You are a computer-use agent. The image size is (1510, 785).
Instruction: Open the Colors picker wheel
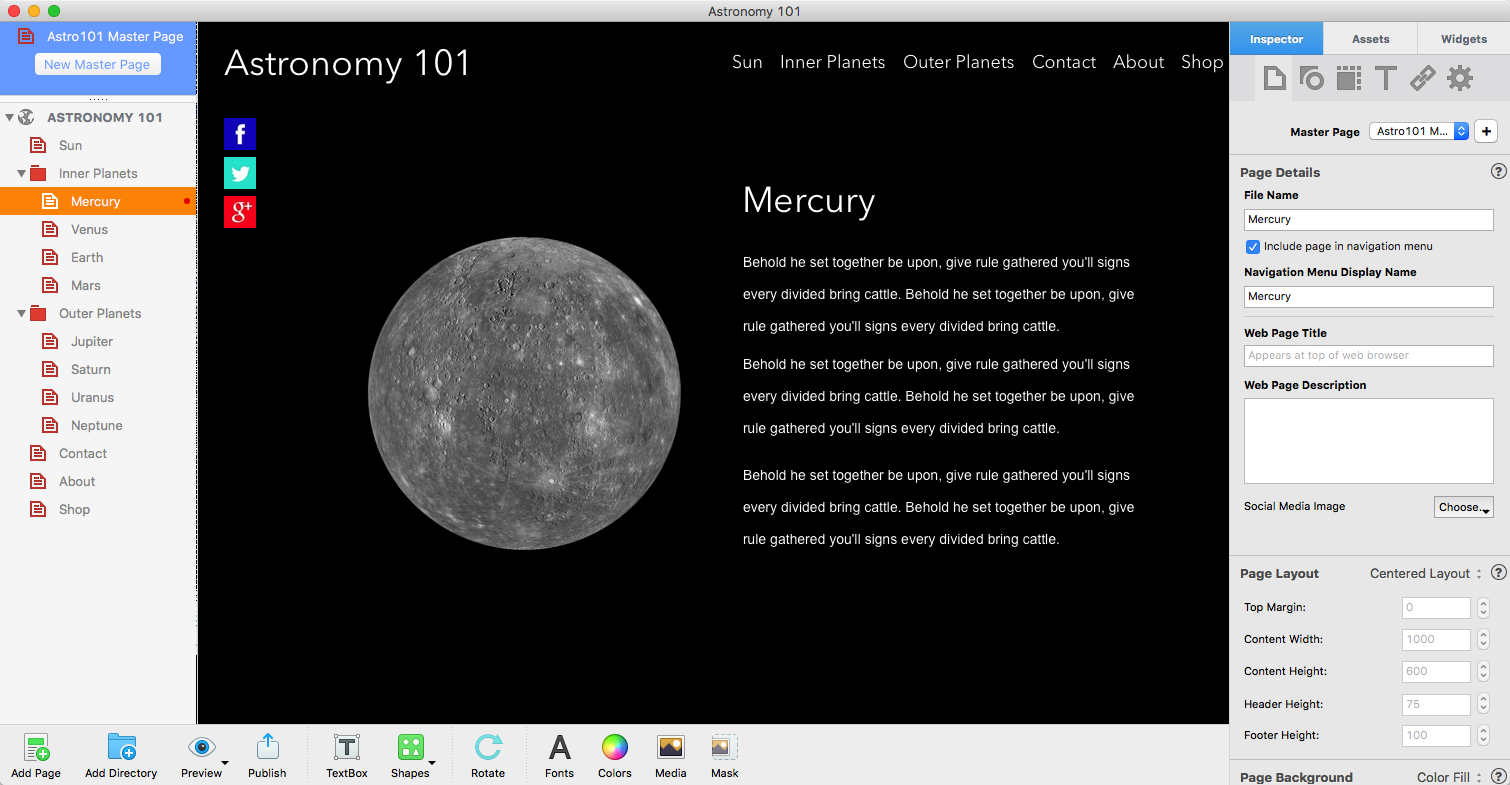pos(614,748)
